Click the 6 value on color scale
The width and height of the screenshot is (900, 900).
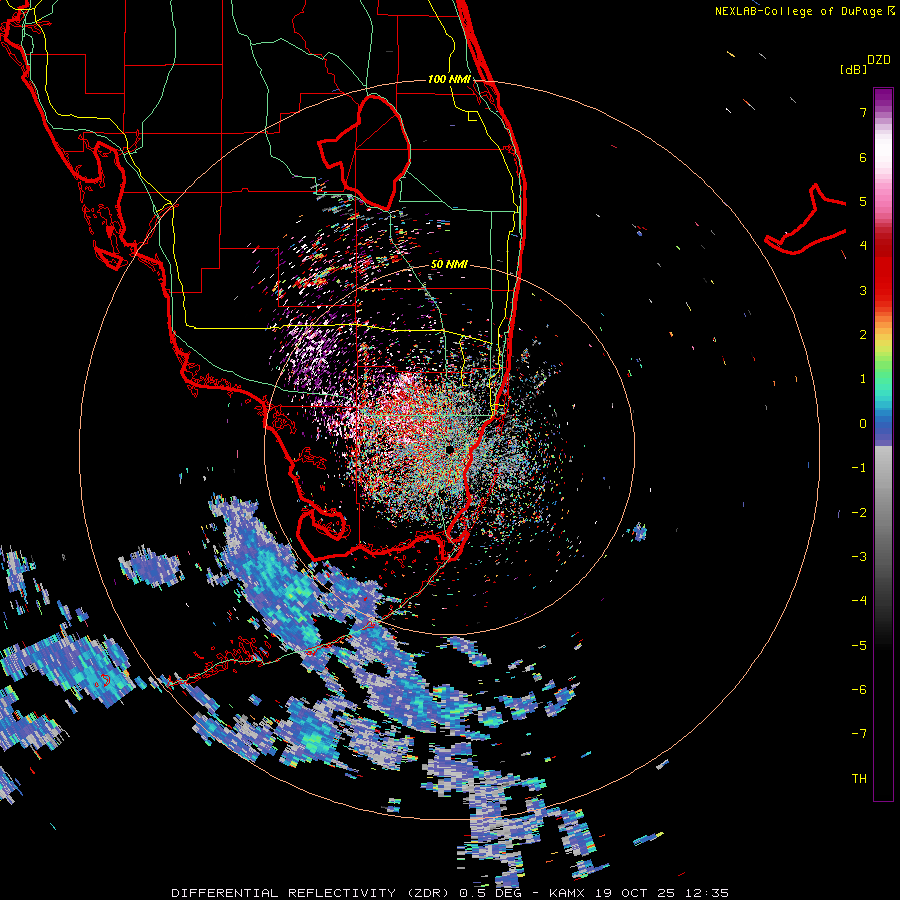pyautogui.click(x=863, y=157)
